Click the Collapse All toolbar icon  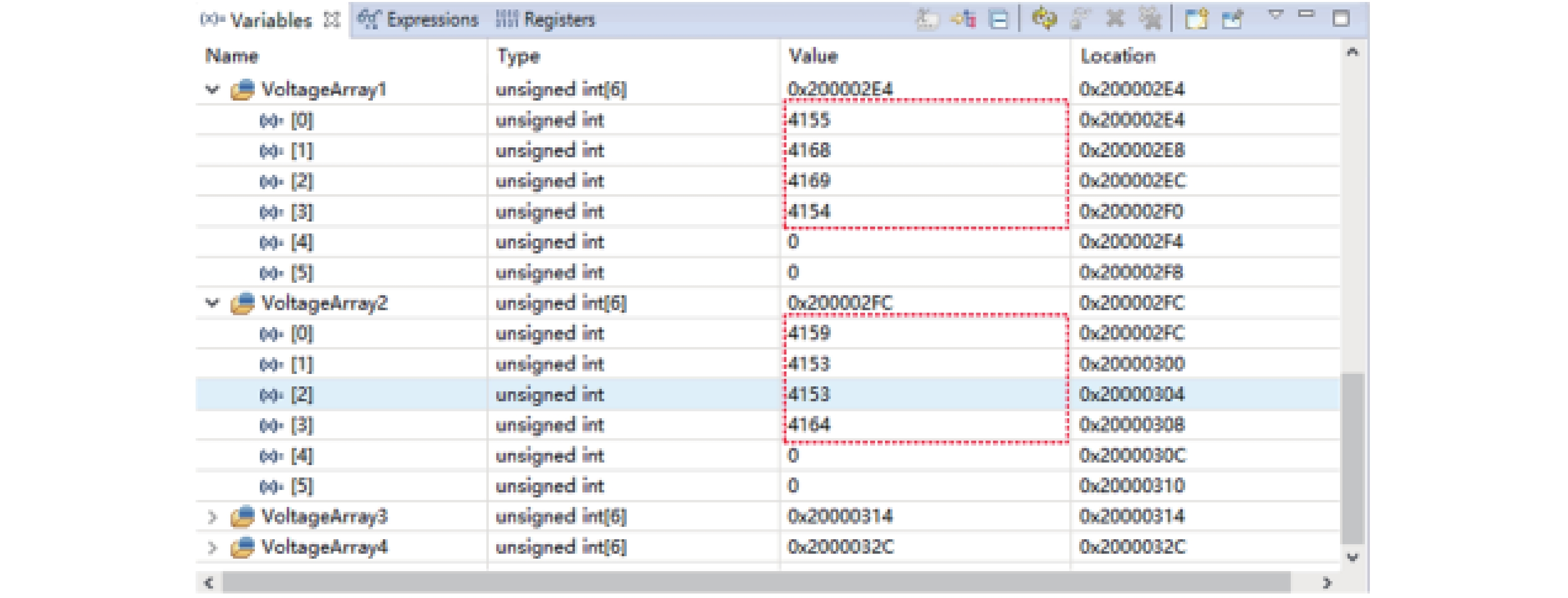coord(998,19)
